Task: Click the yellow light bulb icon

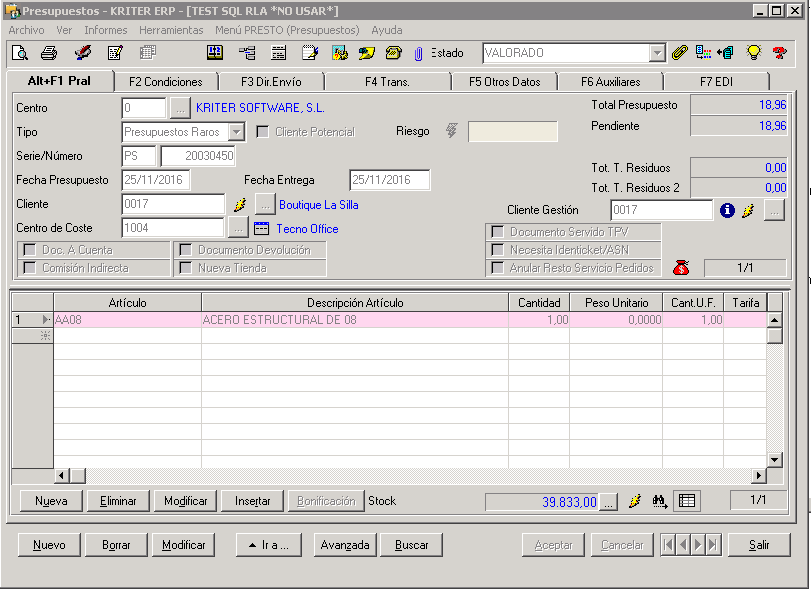Action: [x=754, y=52]
